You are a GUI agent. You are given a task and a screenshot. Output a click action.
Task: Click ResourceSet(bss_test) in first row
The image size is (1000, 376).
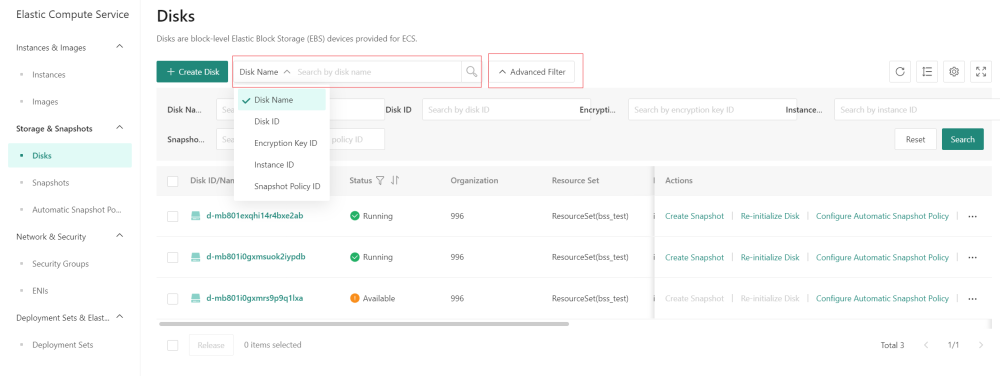coord(590,216)
